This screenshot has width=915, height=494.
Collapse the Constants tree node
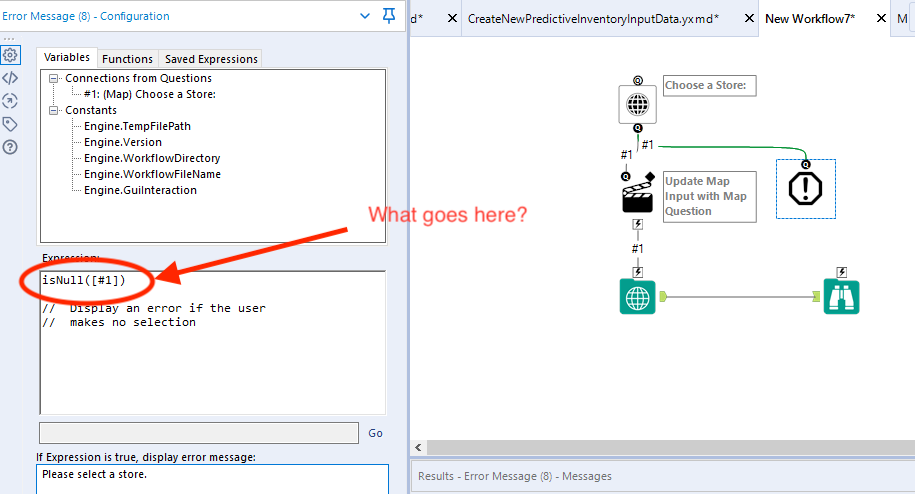(x=54, y=110)
